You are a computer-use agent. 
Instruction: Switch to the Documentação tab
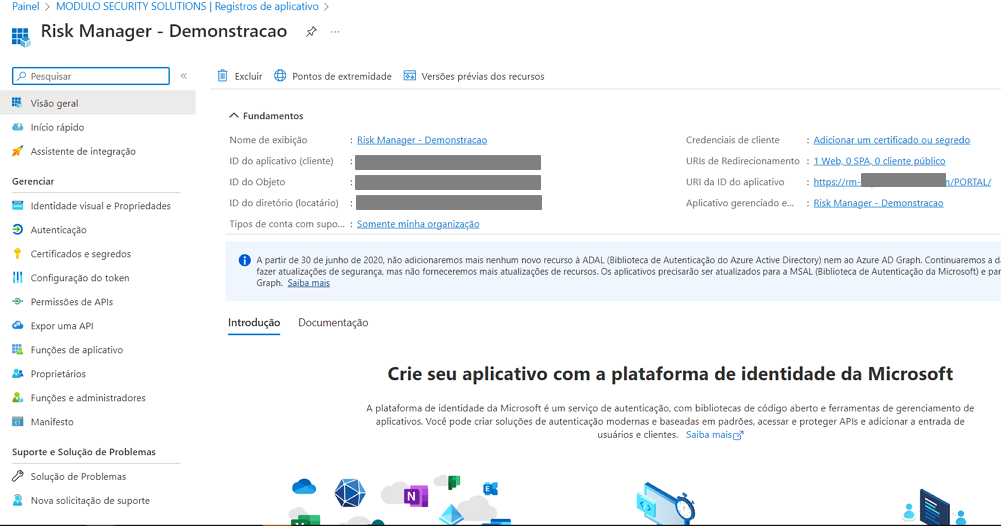pyautogui.click(x=333, y=322)
